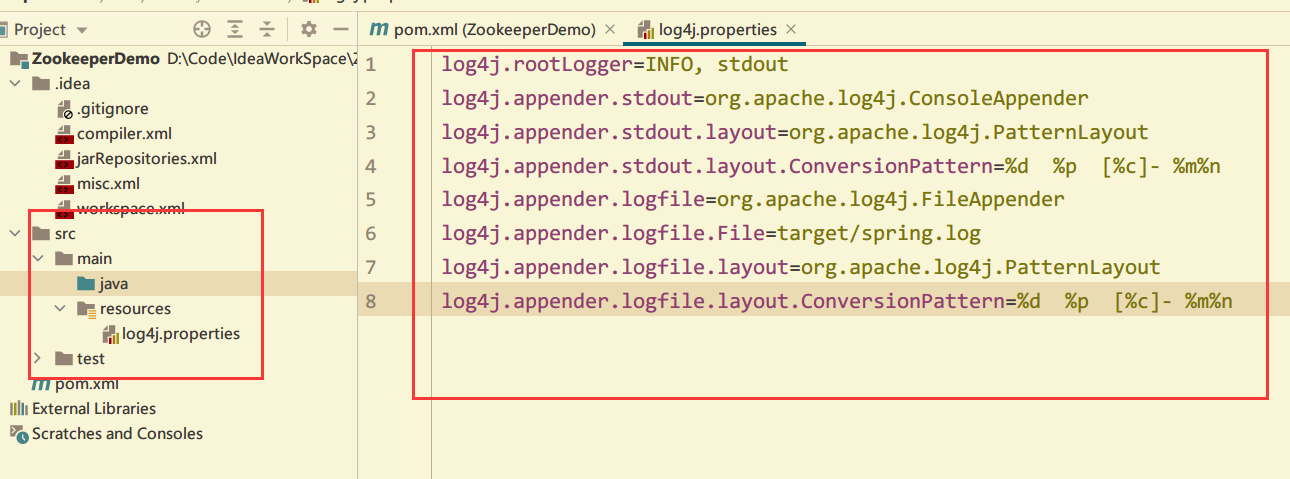This screenshot has width=1290, height=479.
Task: Click the Collapse All icon in Project panel
Action: coord(267,29)
